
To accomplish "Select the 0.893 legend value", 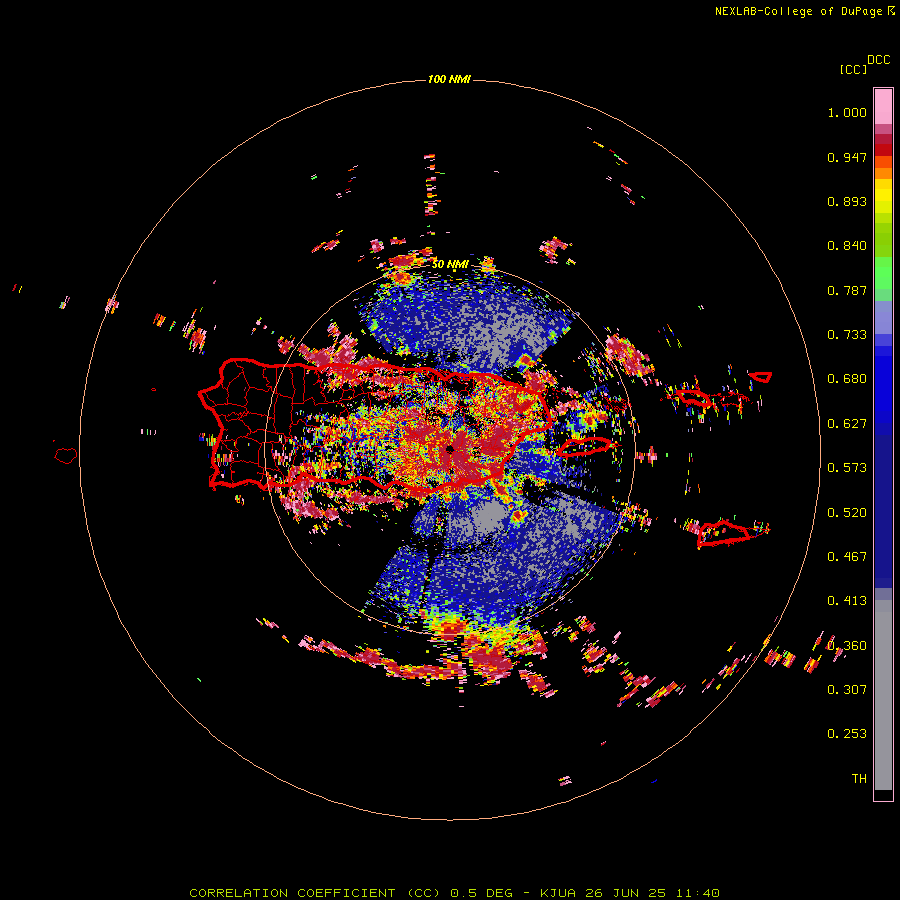I will (x=847, y=201).
